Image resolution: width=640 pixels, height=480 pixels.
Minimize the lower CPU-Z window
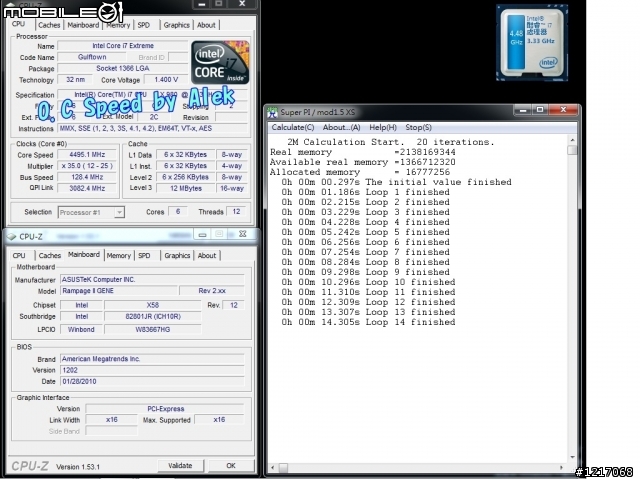[202, 235]
